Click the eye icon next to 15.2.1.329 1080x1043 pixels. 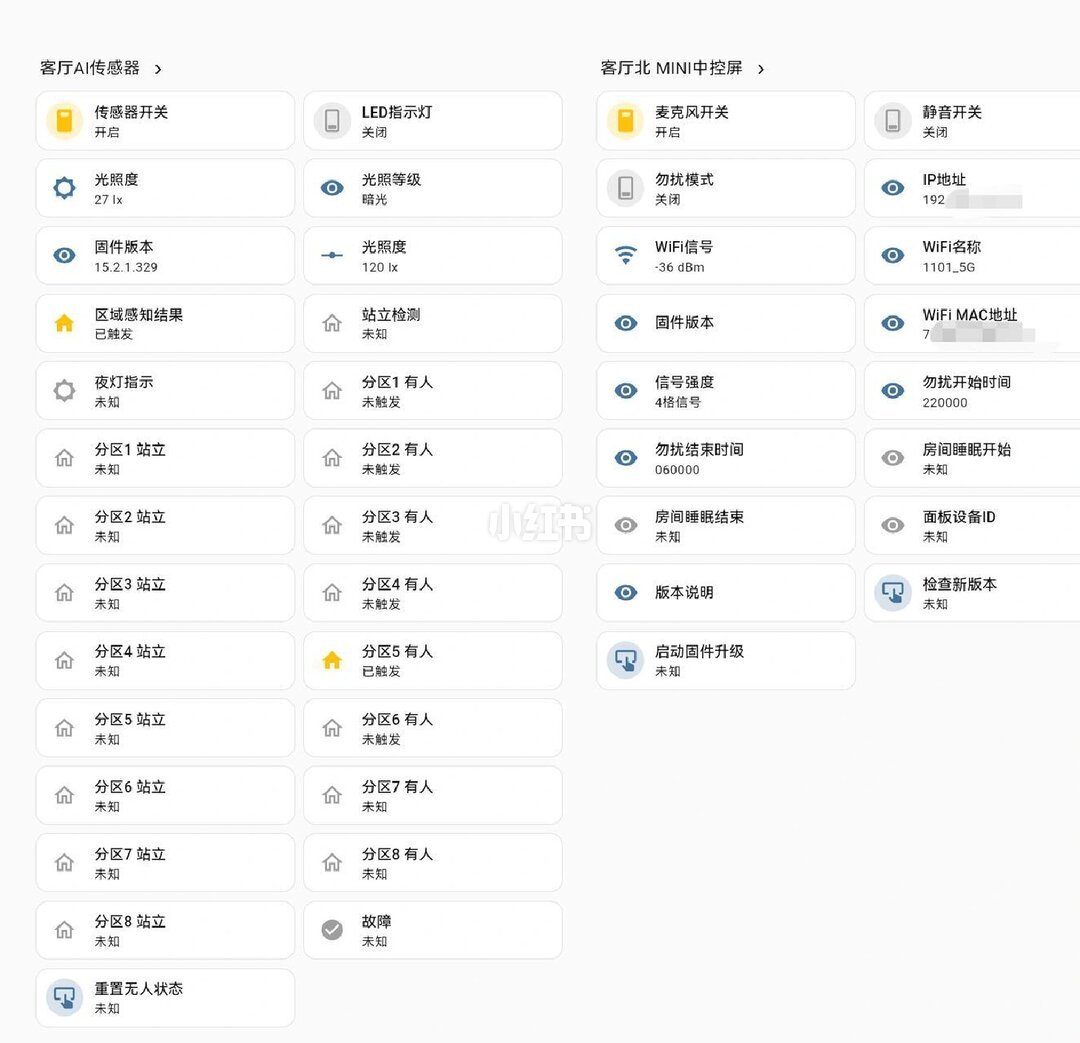(65, 256)
